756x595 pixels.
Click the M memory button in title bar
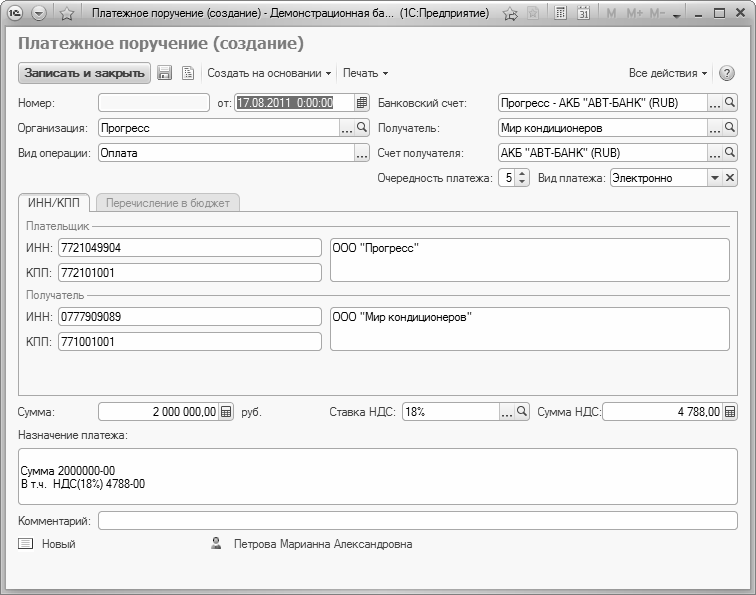(611, 14)
